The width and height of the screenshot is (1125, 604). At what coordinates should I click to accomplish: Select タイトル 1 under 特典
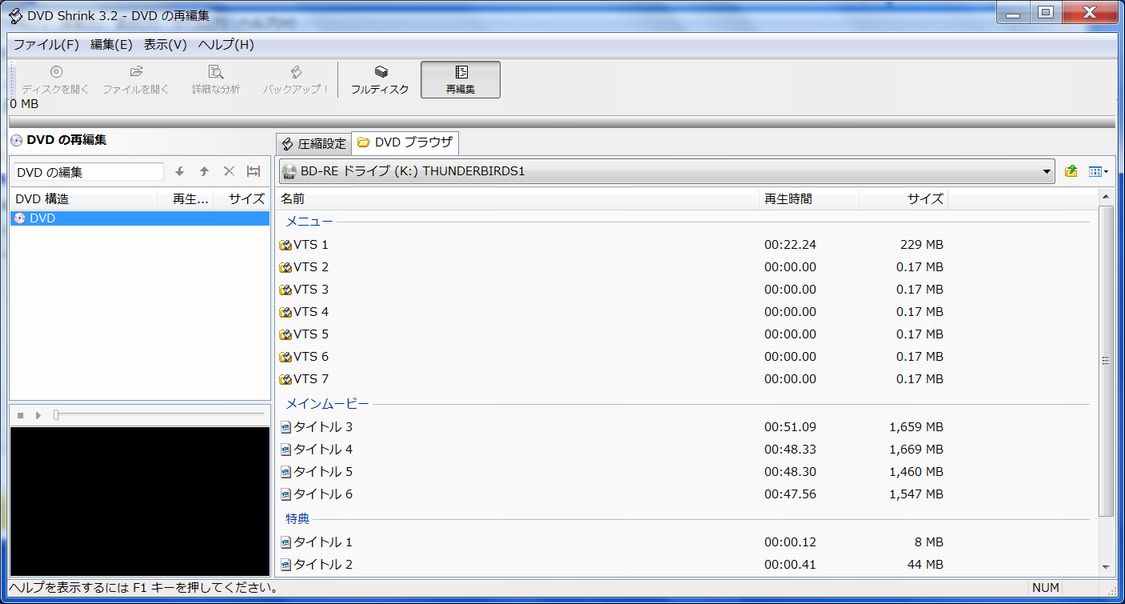[x=316, y=542]
